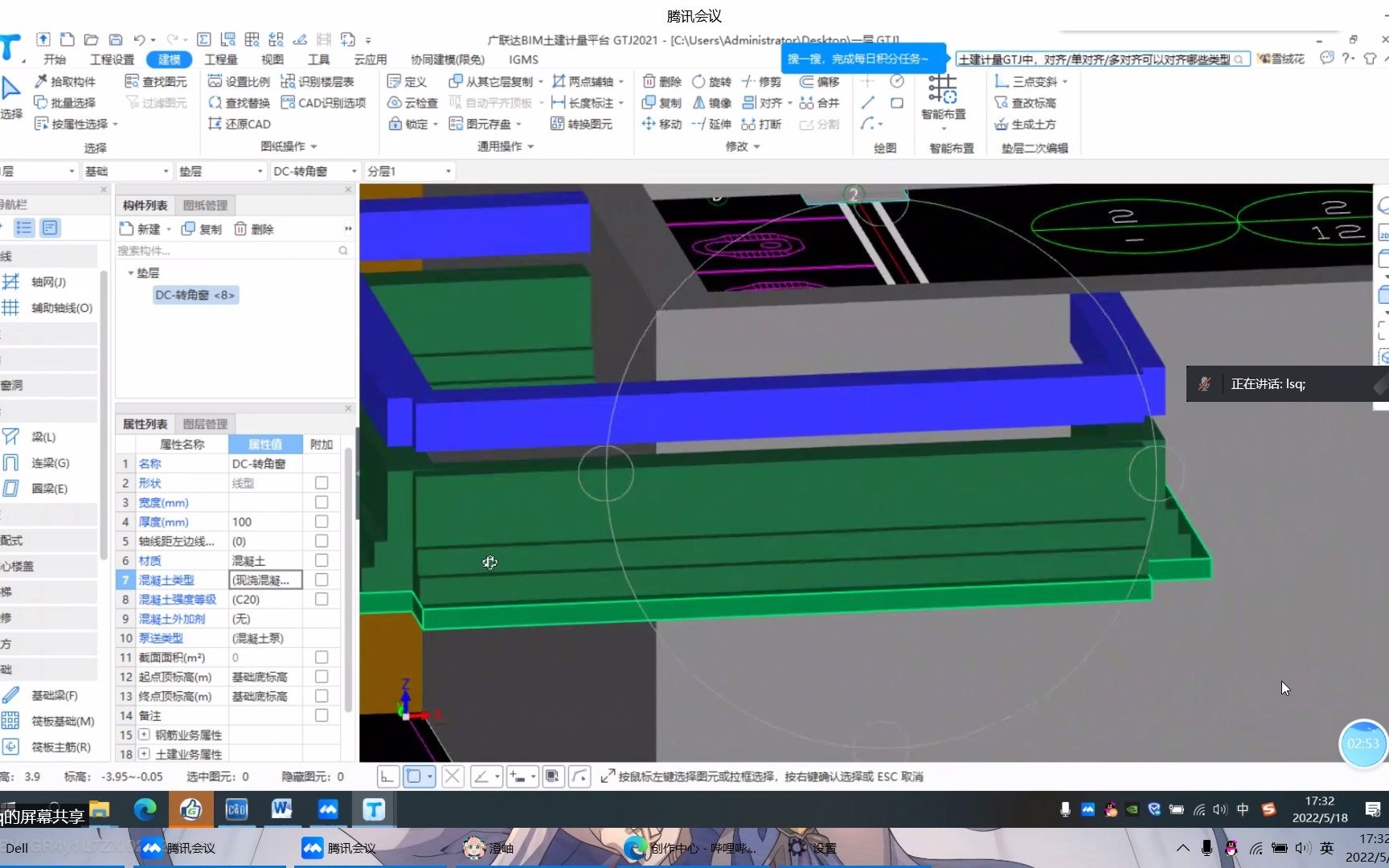Toggle the 备注 row checkbox
This screenshot has height=868, width=1389.
322,715
